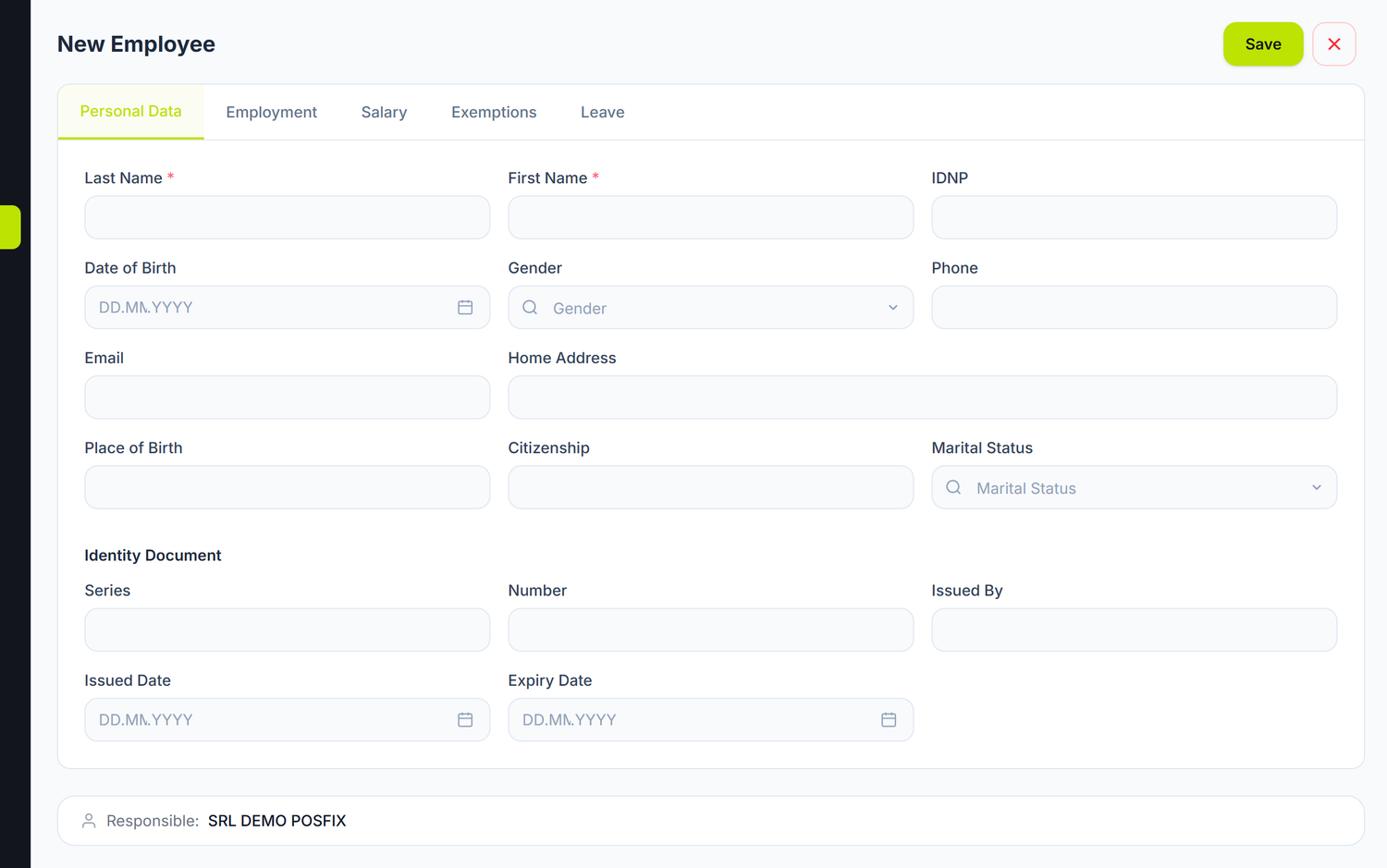Expand the Marital Status dropdown chevron
The height and width of the screenshot is (868, 1387).
click(x=1317, y=488)
